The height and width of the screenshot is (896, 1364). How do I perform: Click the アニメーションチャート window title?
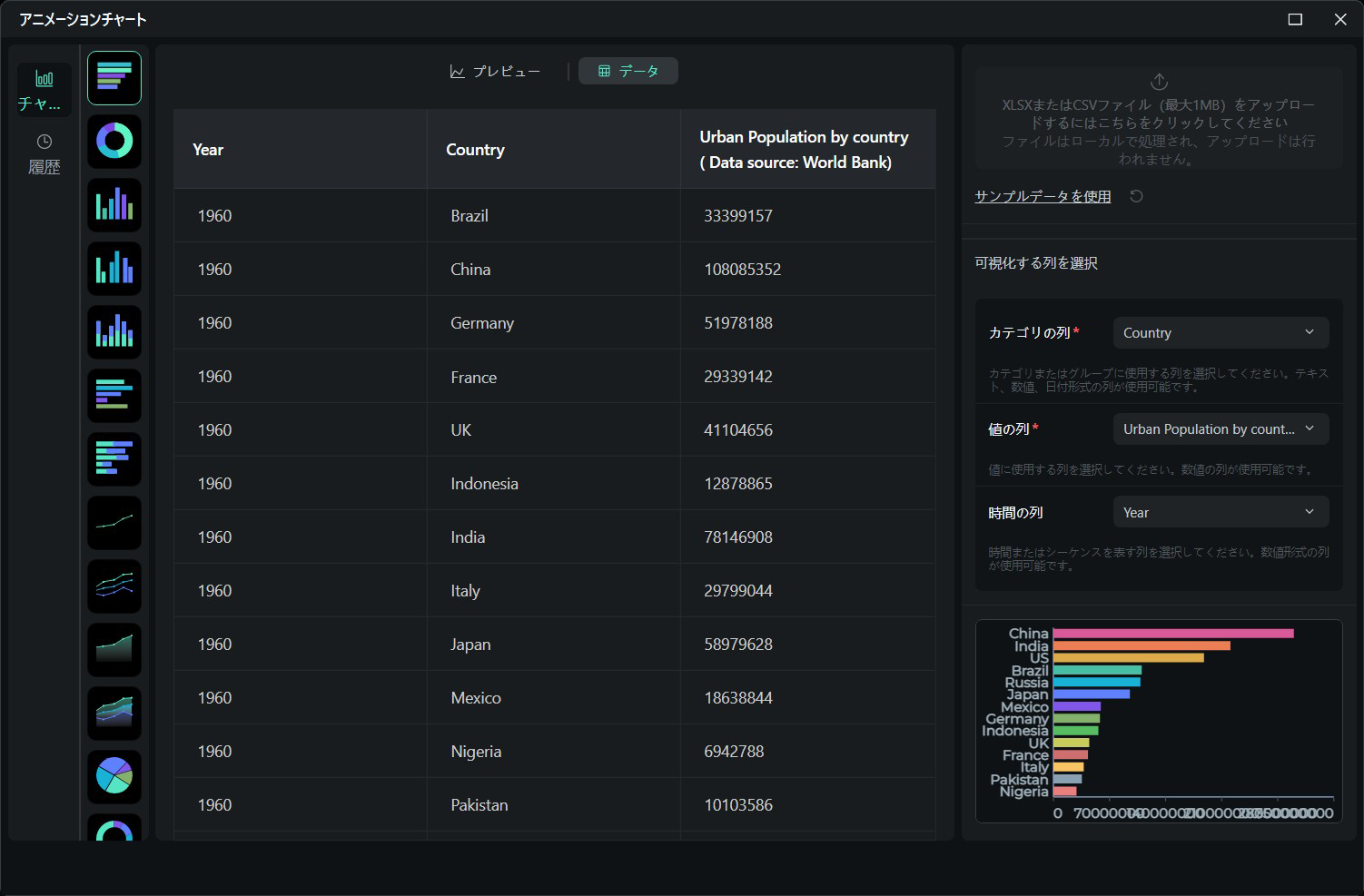coord(83,19)
